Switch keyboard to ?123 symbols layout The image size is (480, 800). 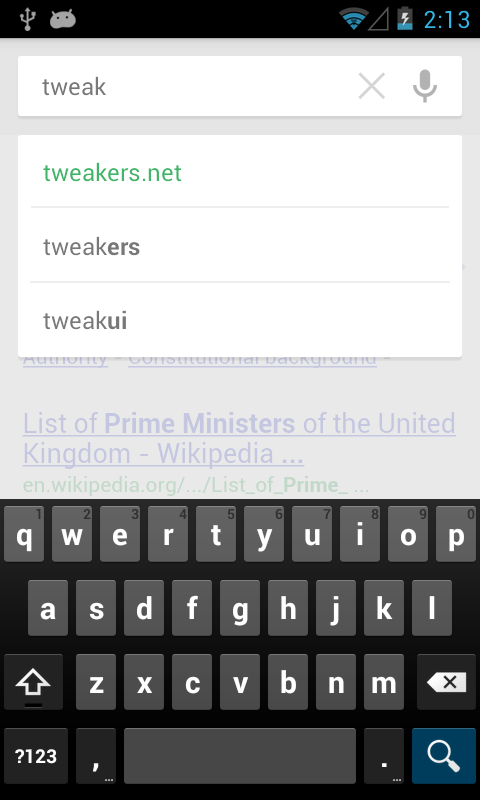[x=36, y=755]
